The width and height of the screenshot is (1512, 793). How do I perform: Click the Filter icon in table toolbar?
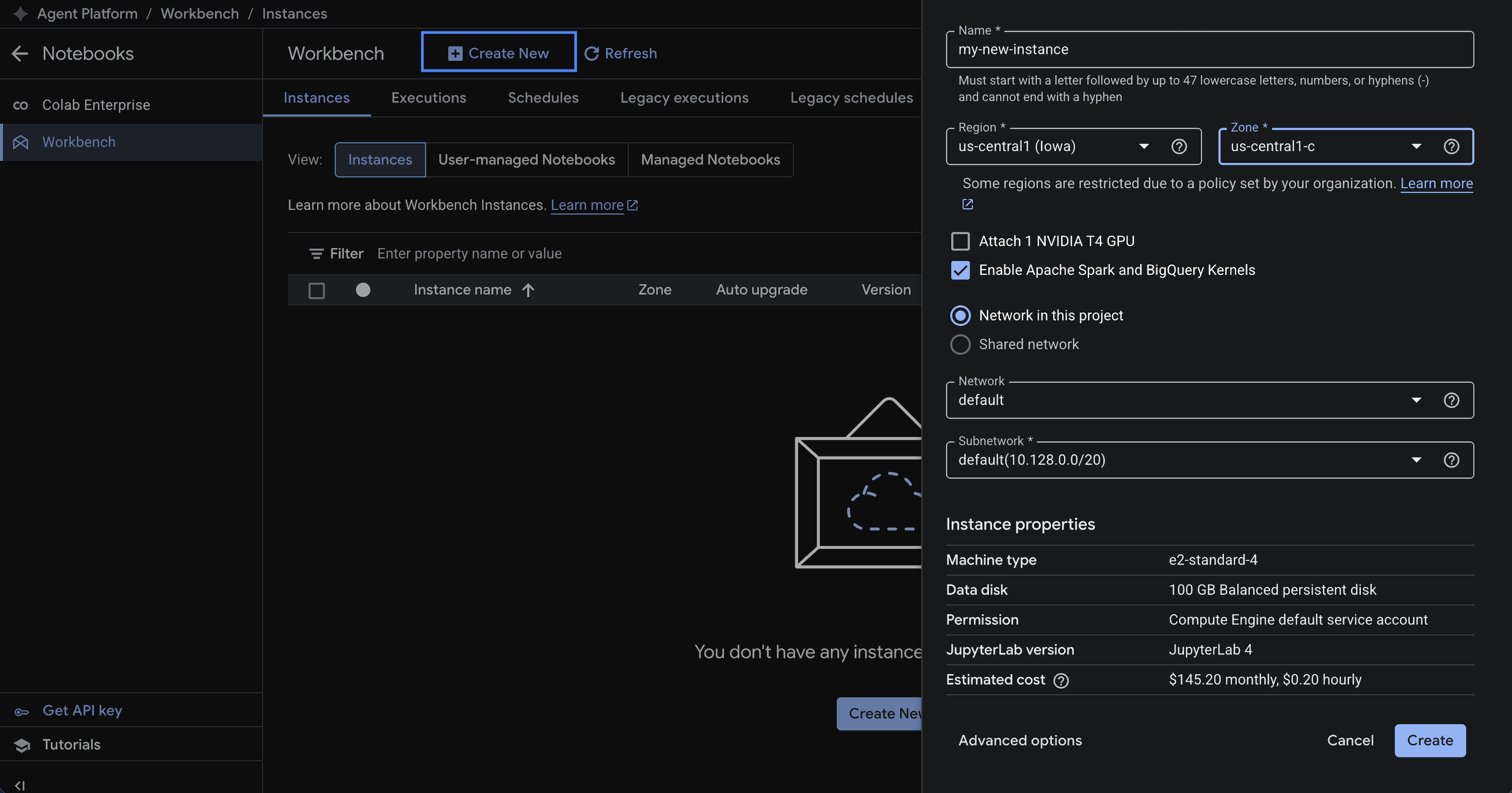tap(316, 253)
